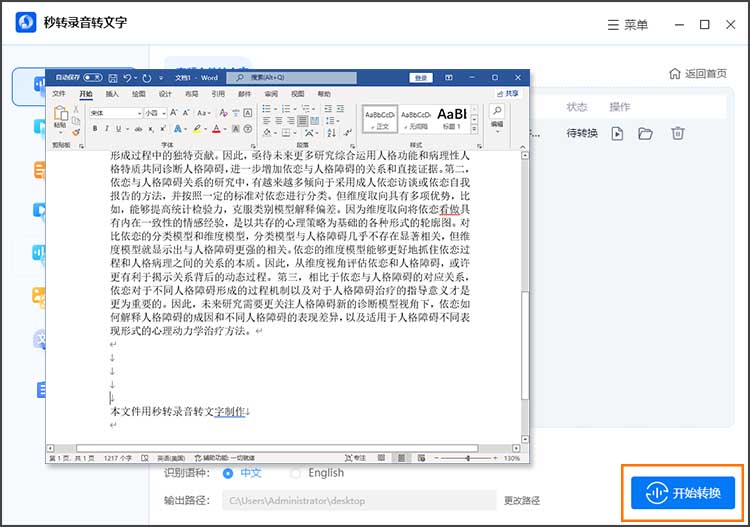Select 中文 recognition language radio
Screen dimensions: 750x527
click(x=228, y=473)
